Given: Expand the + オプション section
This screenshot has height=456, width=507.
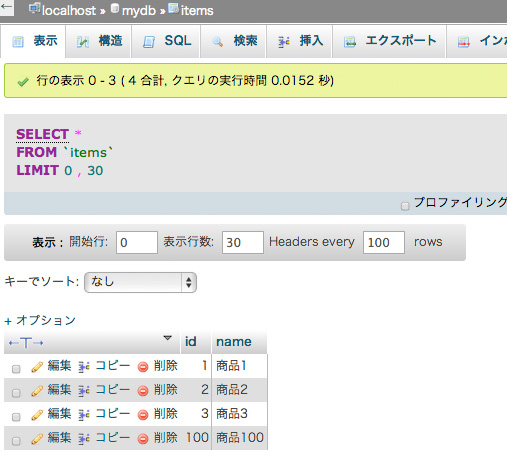Looking at the screenshot, I should (x=40, y=320).
